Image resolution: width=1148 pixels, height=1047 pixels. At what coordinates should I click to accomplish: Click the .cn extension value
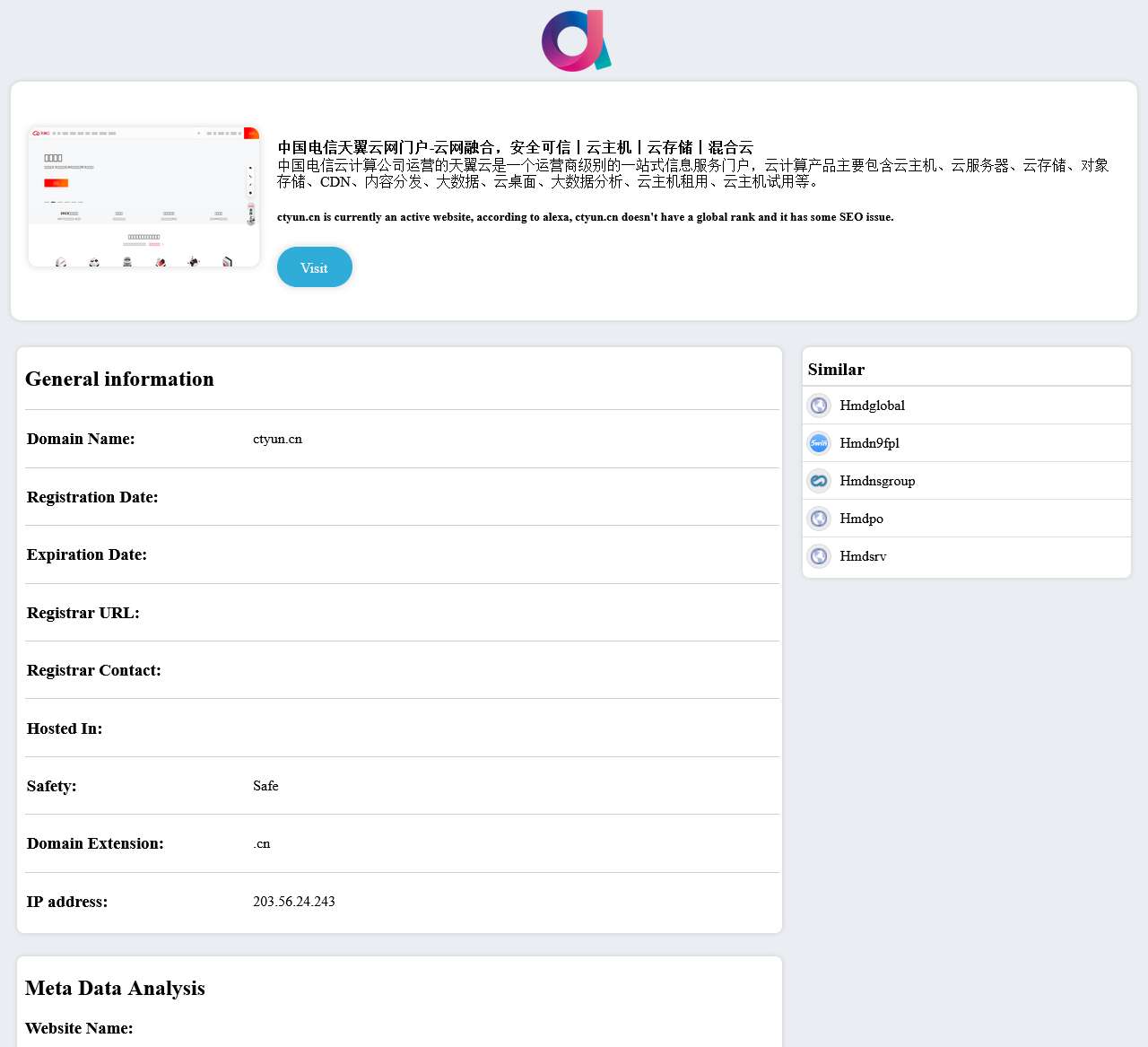point(261,843)
